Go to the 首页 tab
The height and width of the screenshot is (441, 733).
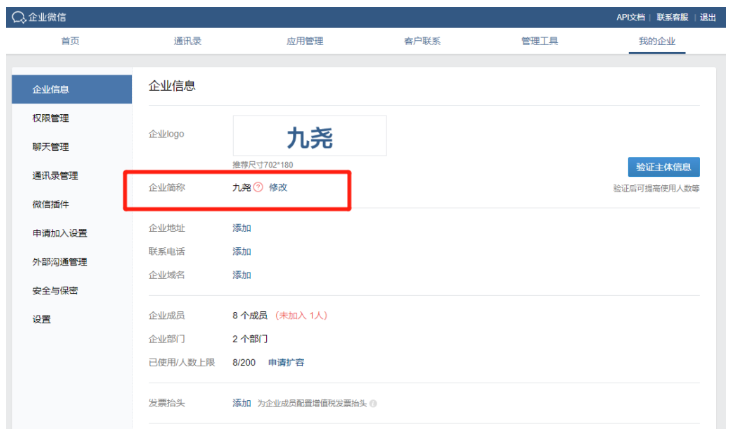[x=70, y=41]
